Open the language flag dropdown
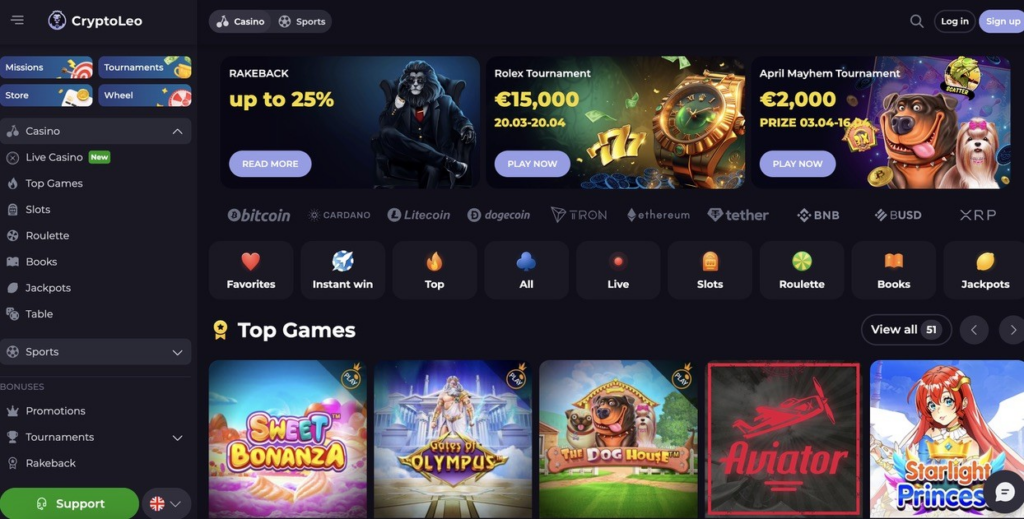The width and height of the screenshot is (1024, 519). click(x=166, y=503)
